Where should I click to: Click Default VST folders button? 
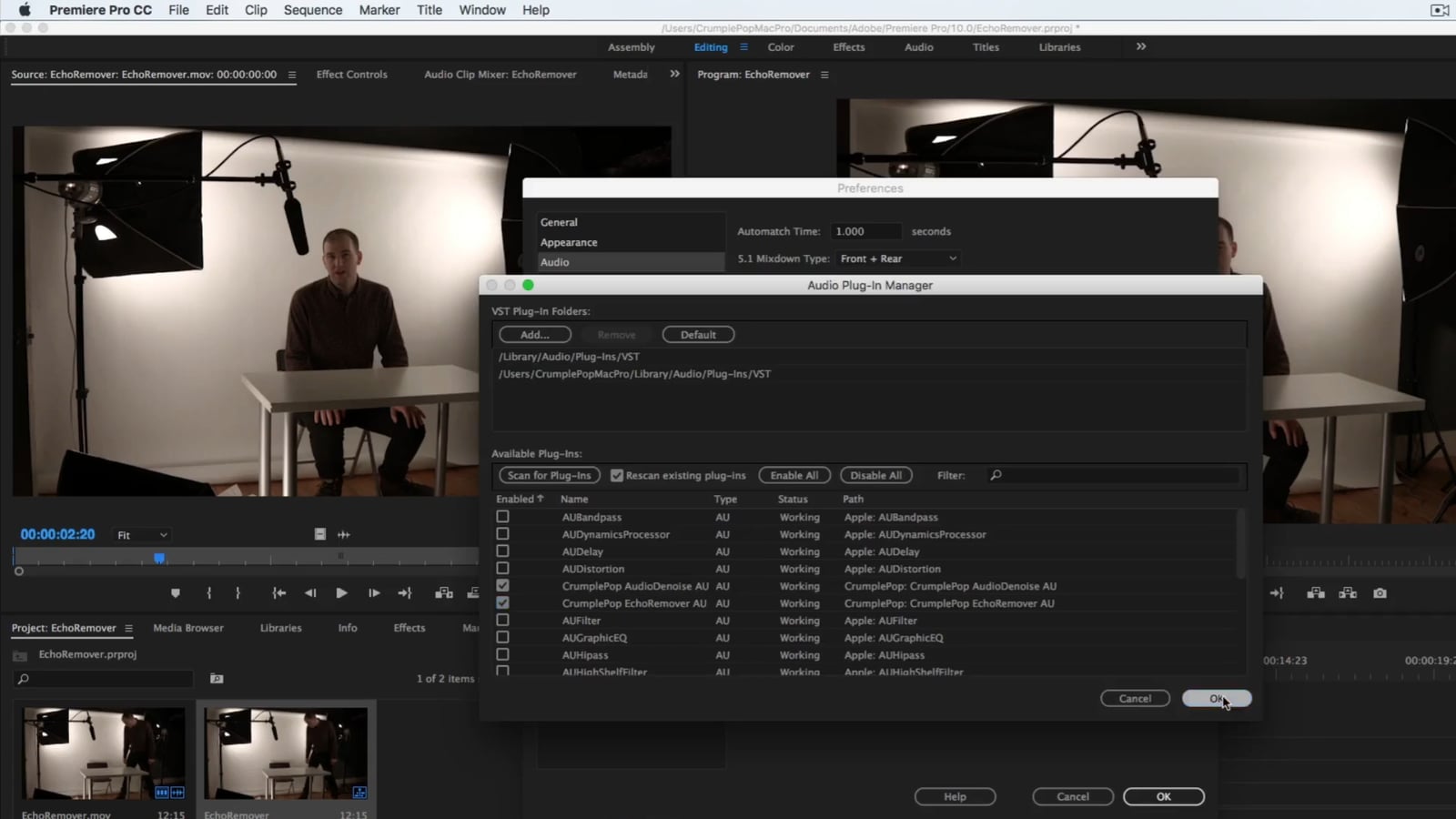[698, 335]
